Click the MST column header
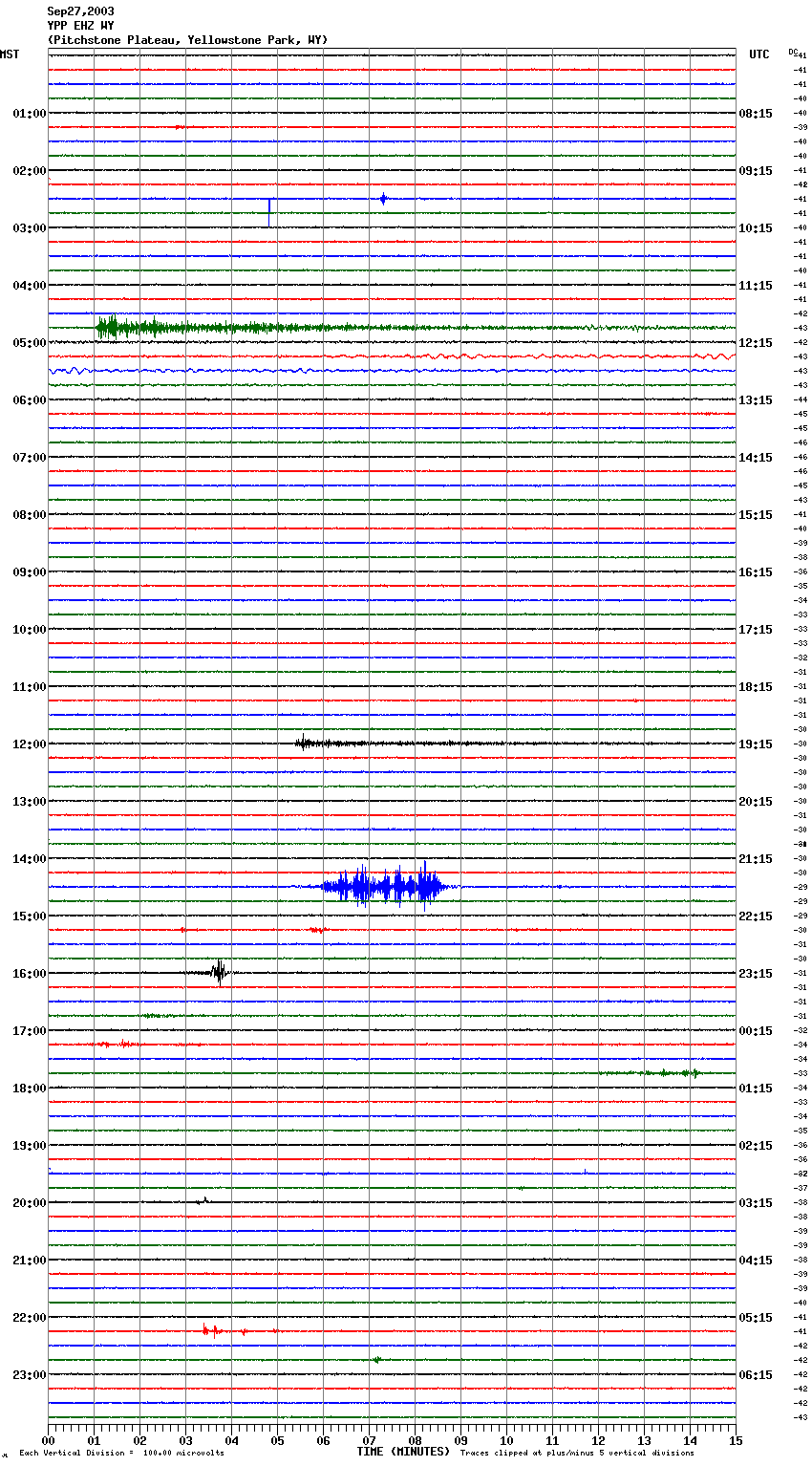The image size is (812, 1466). [10, 54]
